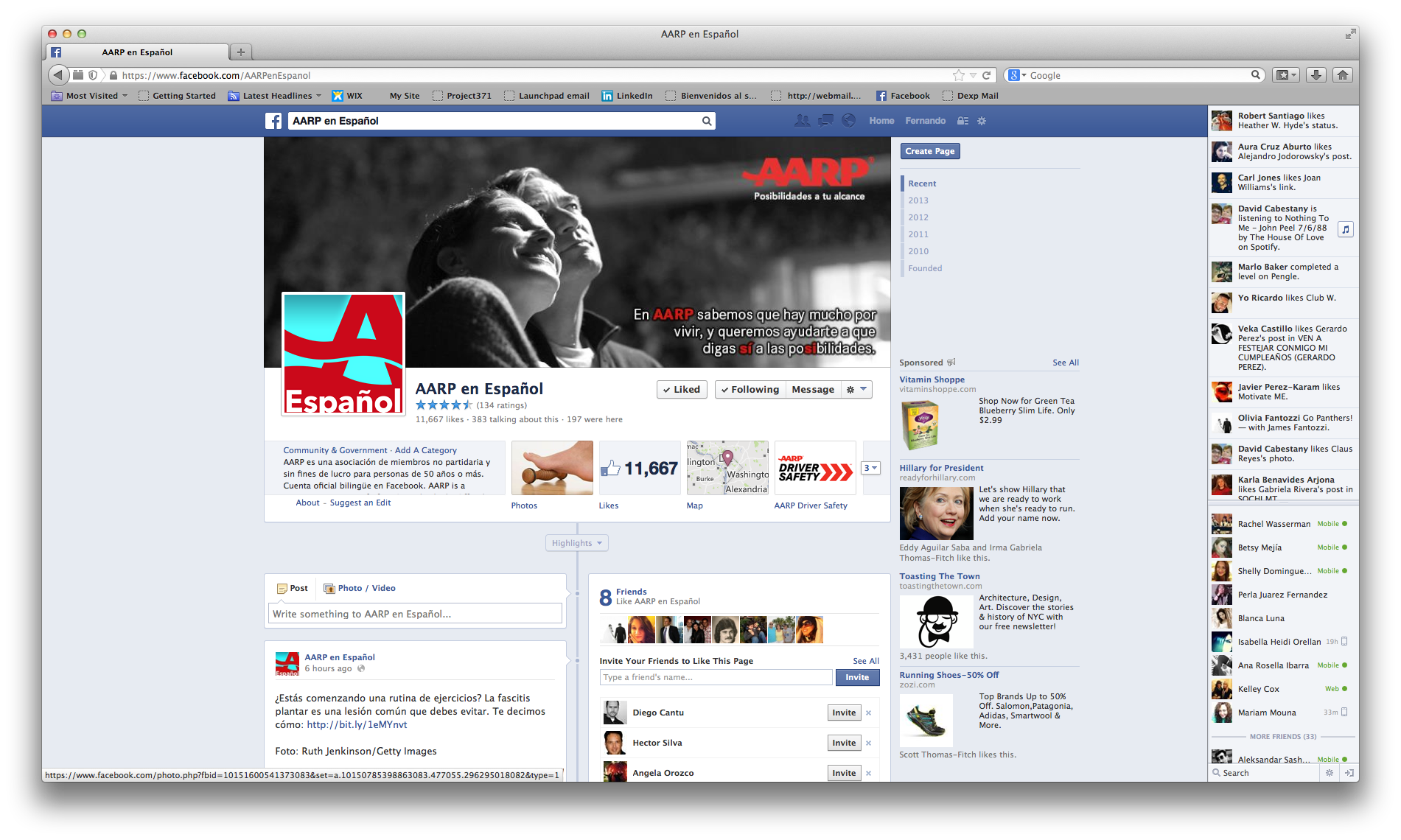
Task: Open the LinkedIn bookmark
Action: point(627,96)
